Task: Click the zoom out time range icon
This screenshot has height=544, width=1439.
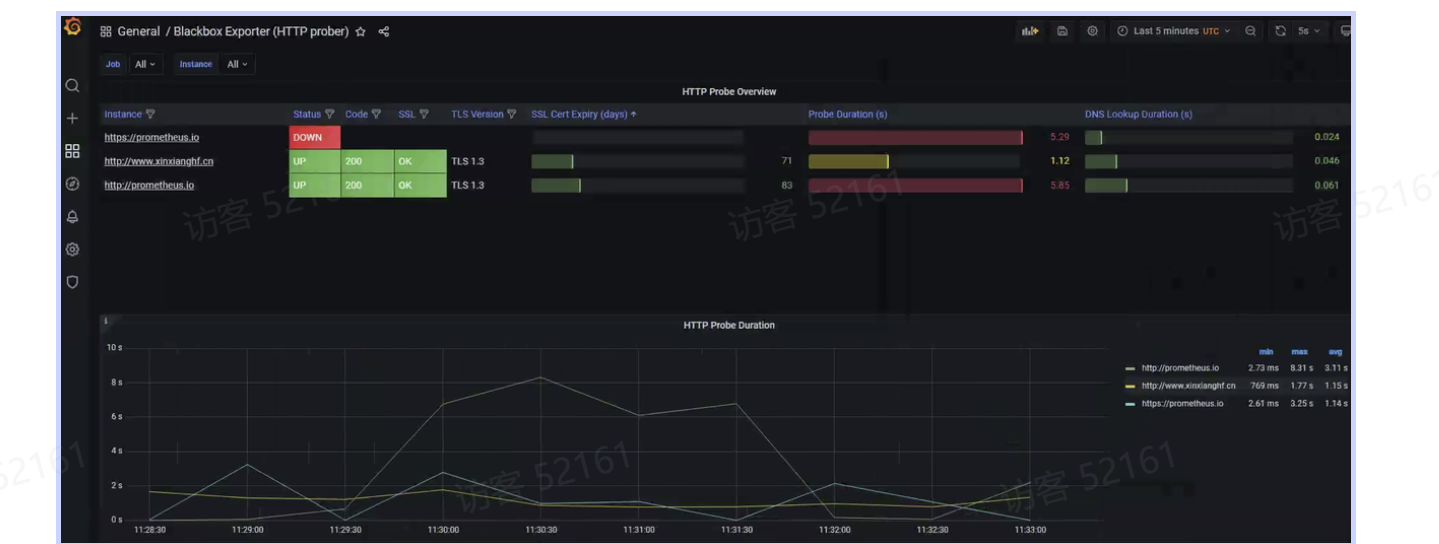Action: pos(1250,31)
